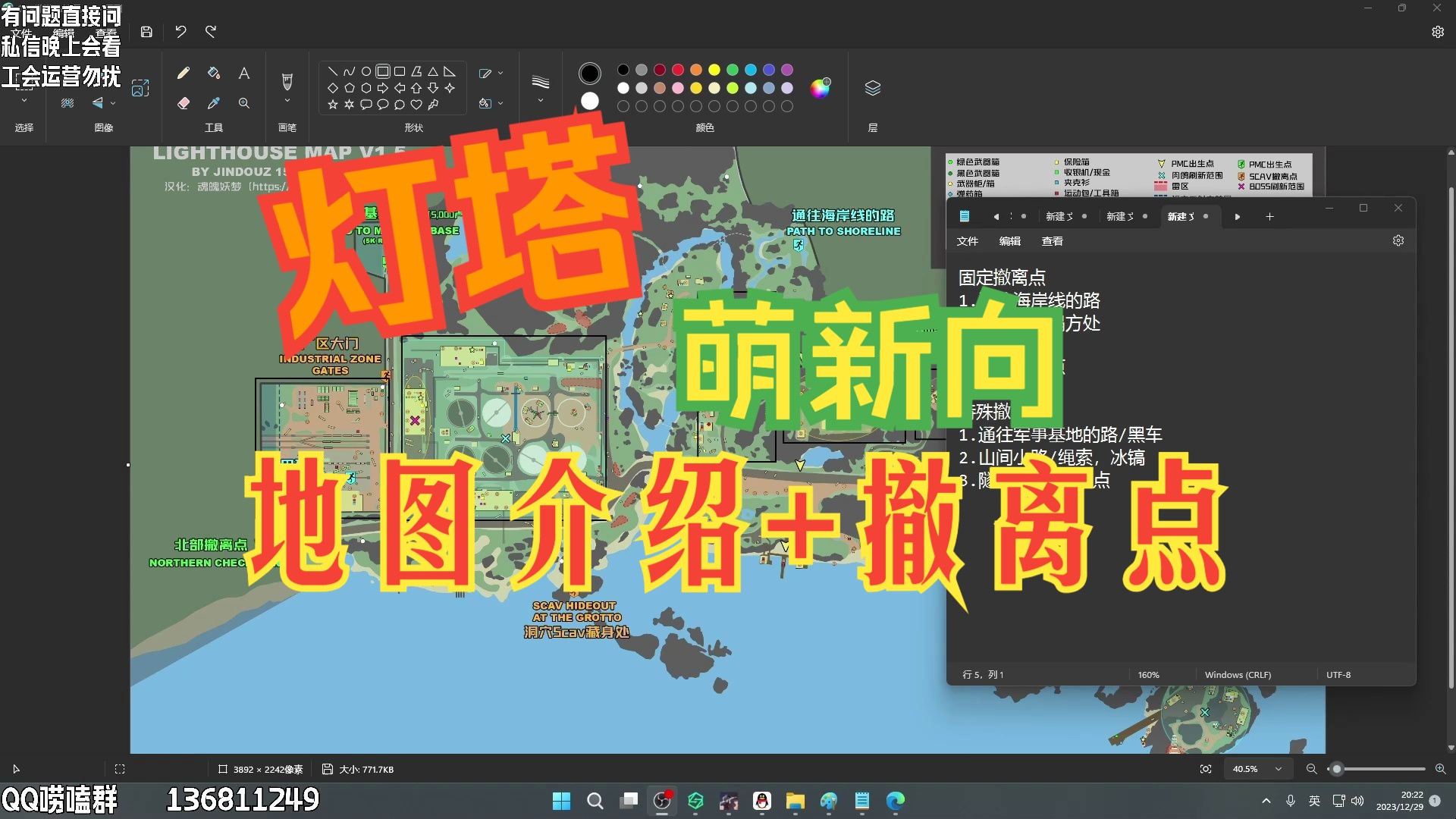Pick the red palette swatch
The height and width of the screenshot is (819, 1456).
tap(677, 70)
